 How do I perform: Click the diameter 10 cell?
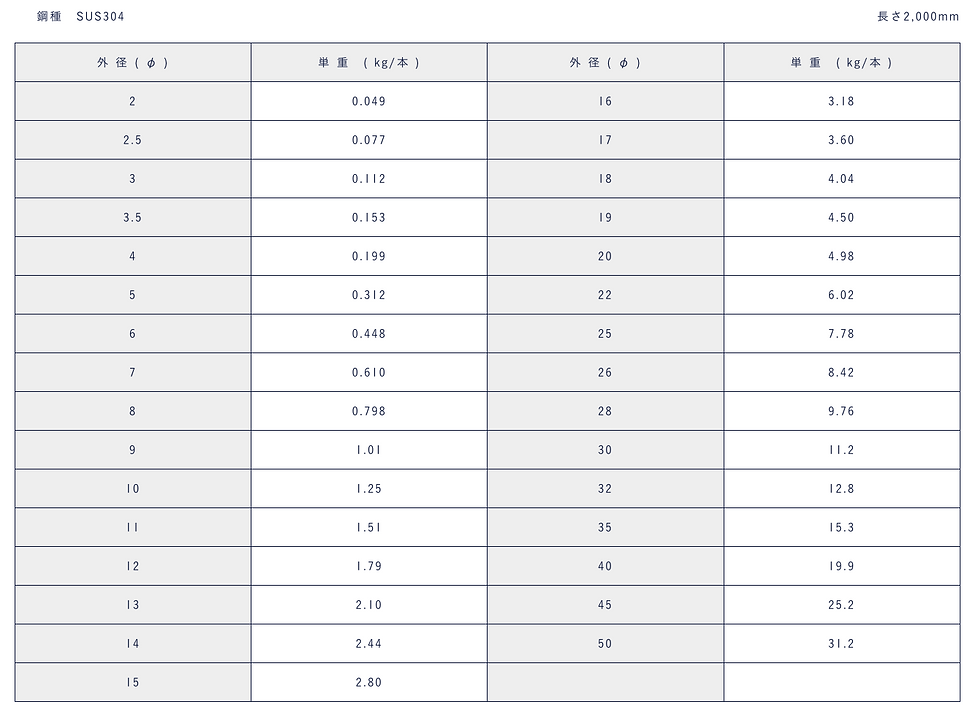(x=132, y=489)
